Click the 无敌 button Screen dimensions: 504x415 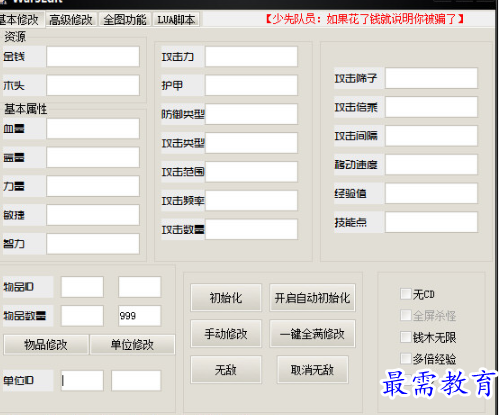226,369
